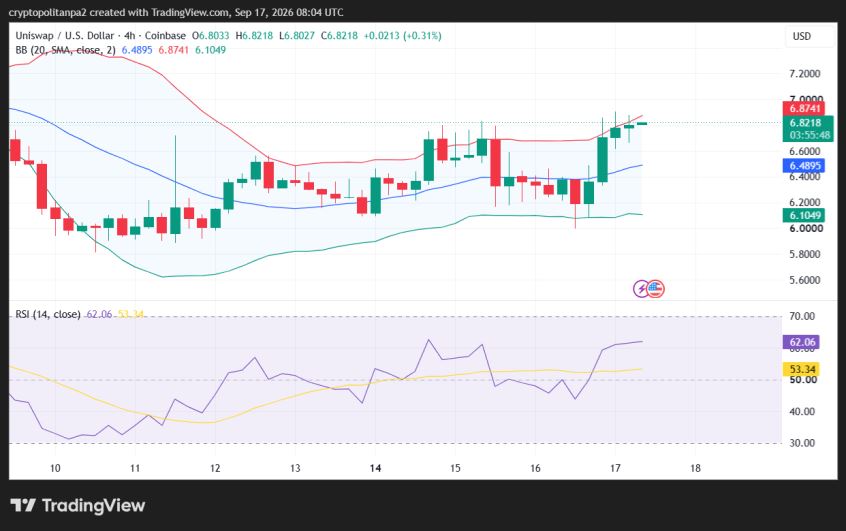Click the purple RSI value tag 62.06
The height and width of the screenshot is (531, 846).
pyautogui.click(x=801, y=342)
